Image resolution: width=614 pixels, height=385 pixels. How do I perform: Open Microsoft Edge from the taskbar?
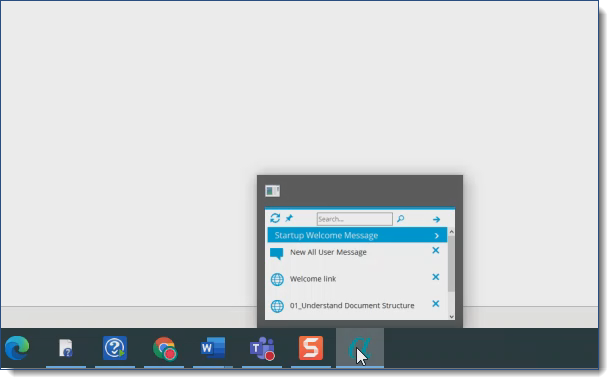pos(17,348)
